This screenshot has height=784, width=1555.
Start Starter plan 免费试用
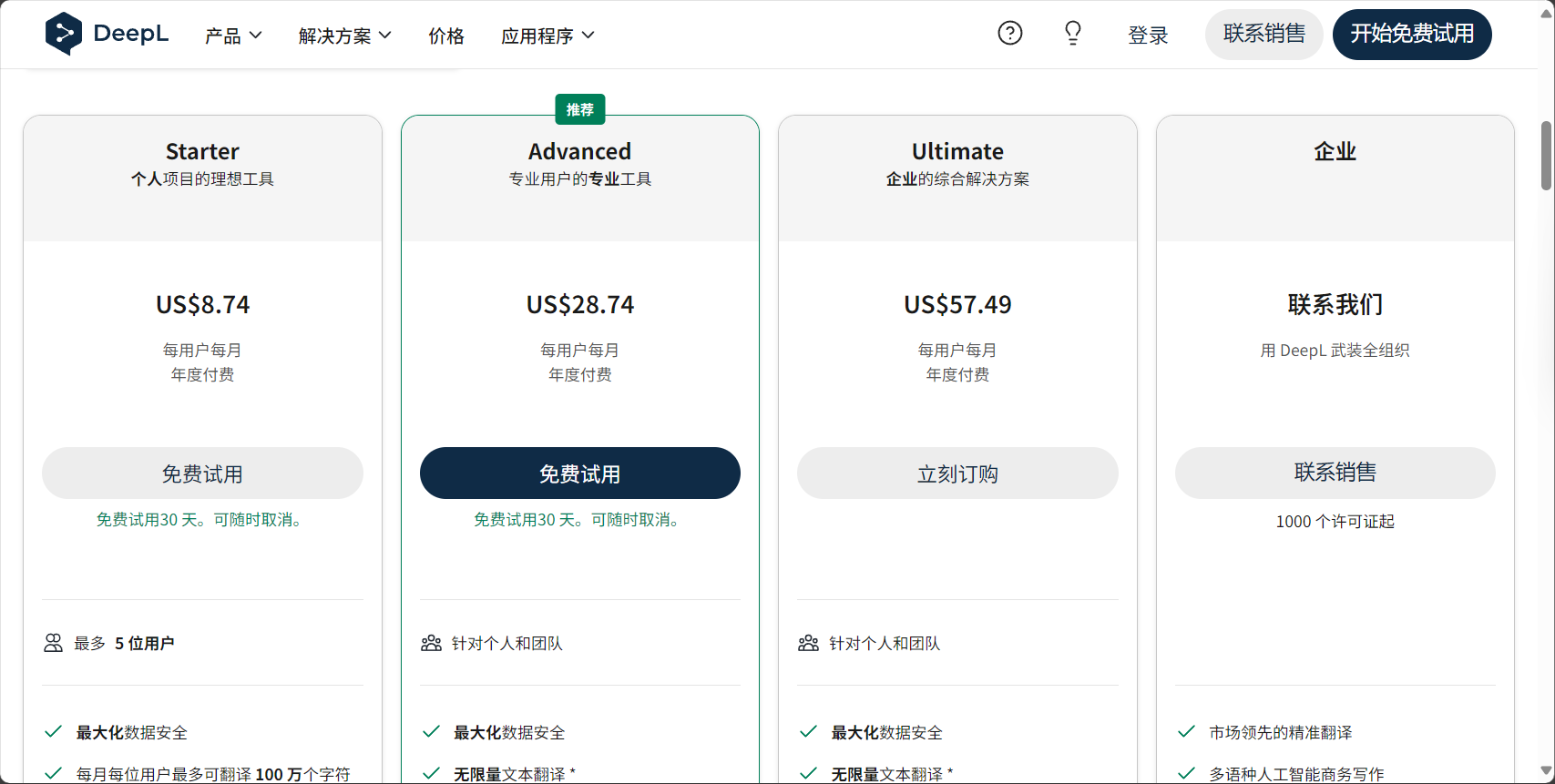(202, 473)
